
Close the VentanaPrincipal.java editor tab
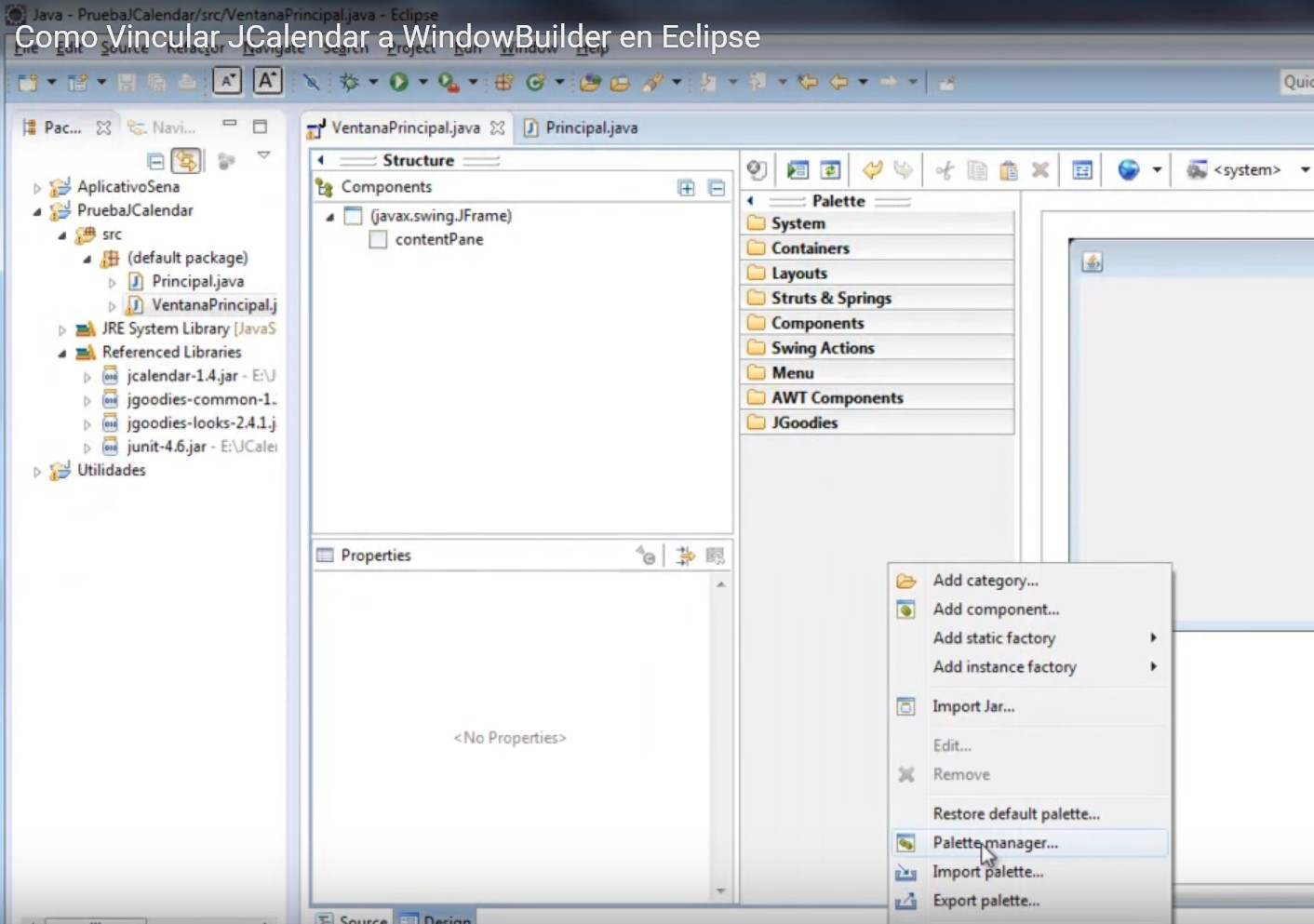pyautogui.click(x=498, y=128)
